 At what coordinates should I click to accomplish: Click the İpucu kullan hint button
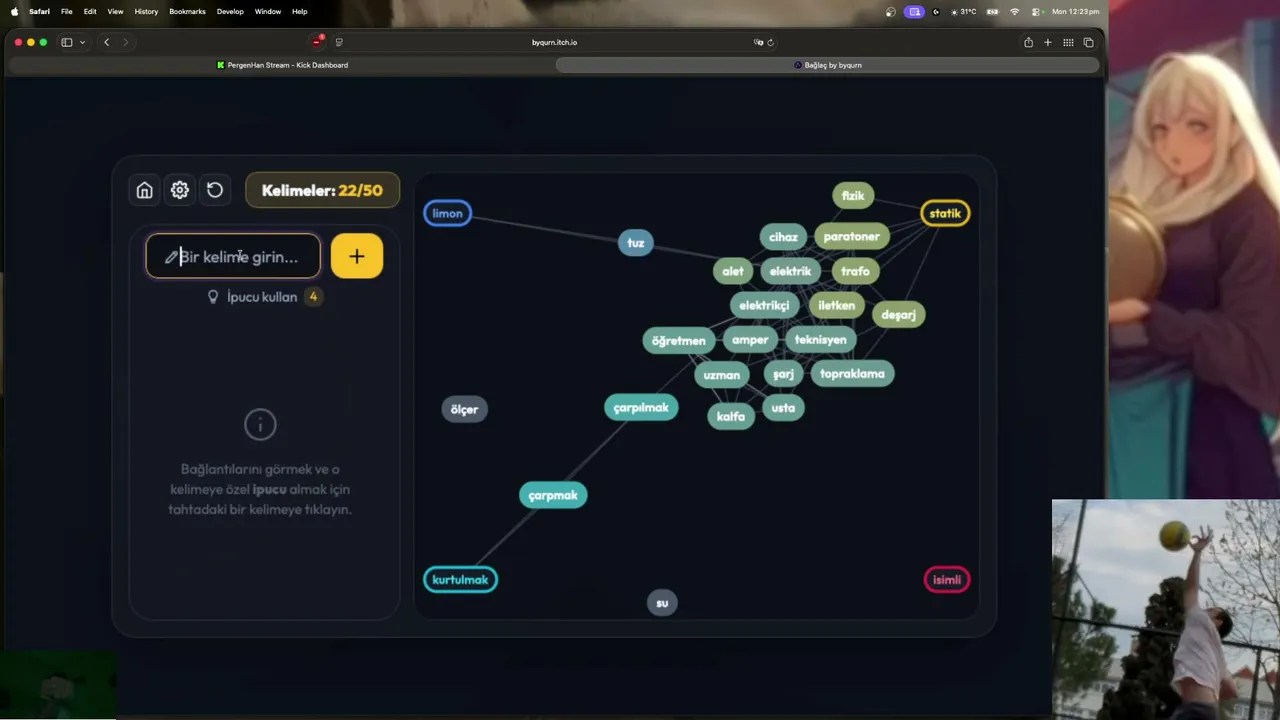[262, 297]
